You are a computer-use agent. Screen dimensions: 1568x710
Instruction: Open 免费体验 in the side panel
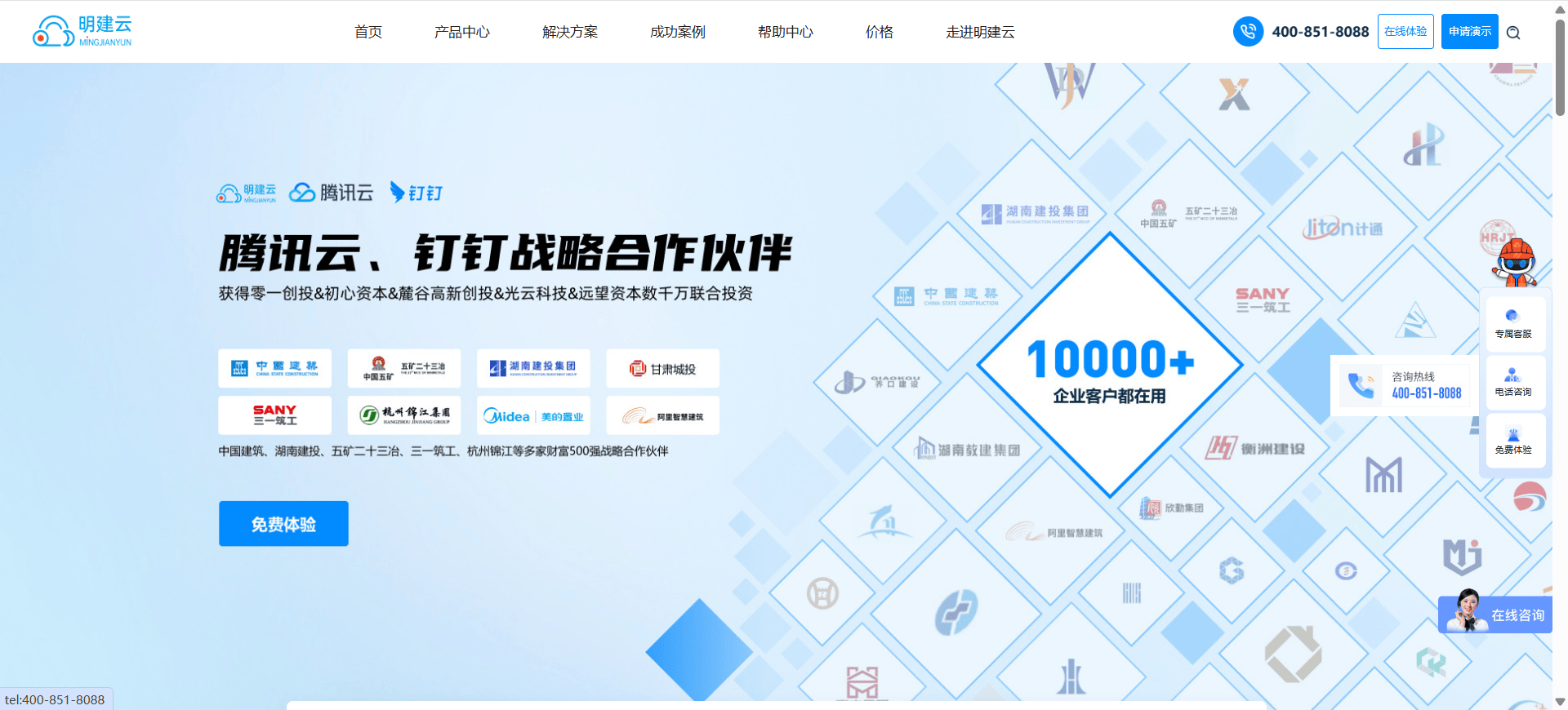click(x=1513, y=441)
